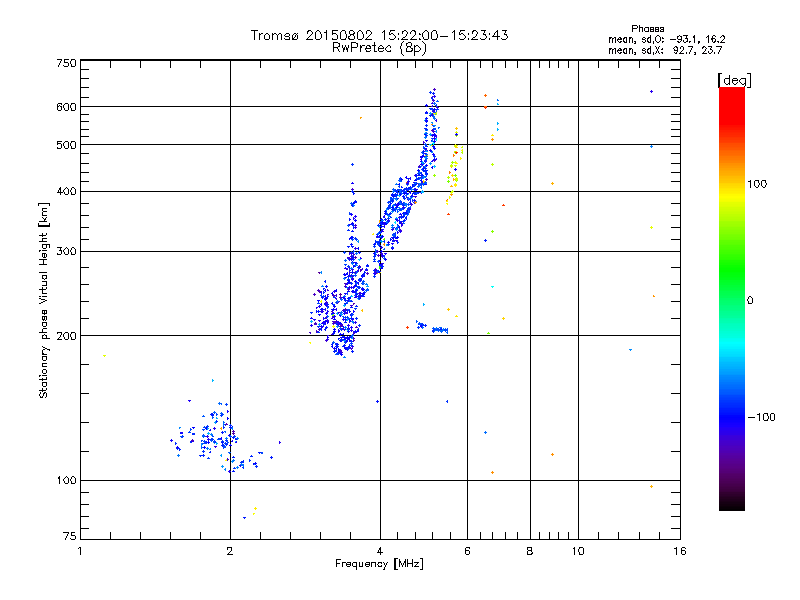Click the horizontal blue trace at 200 km near 5 MHz

pos(432,327)
